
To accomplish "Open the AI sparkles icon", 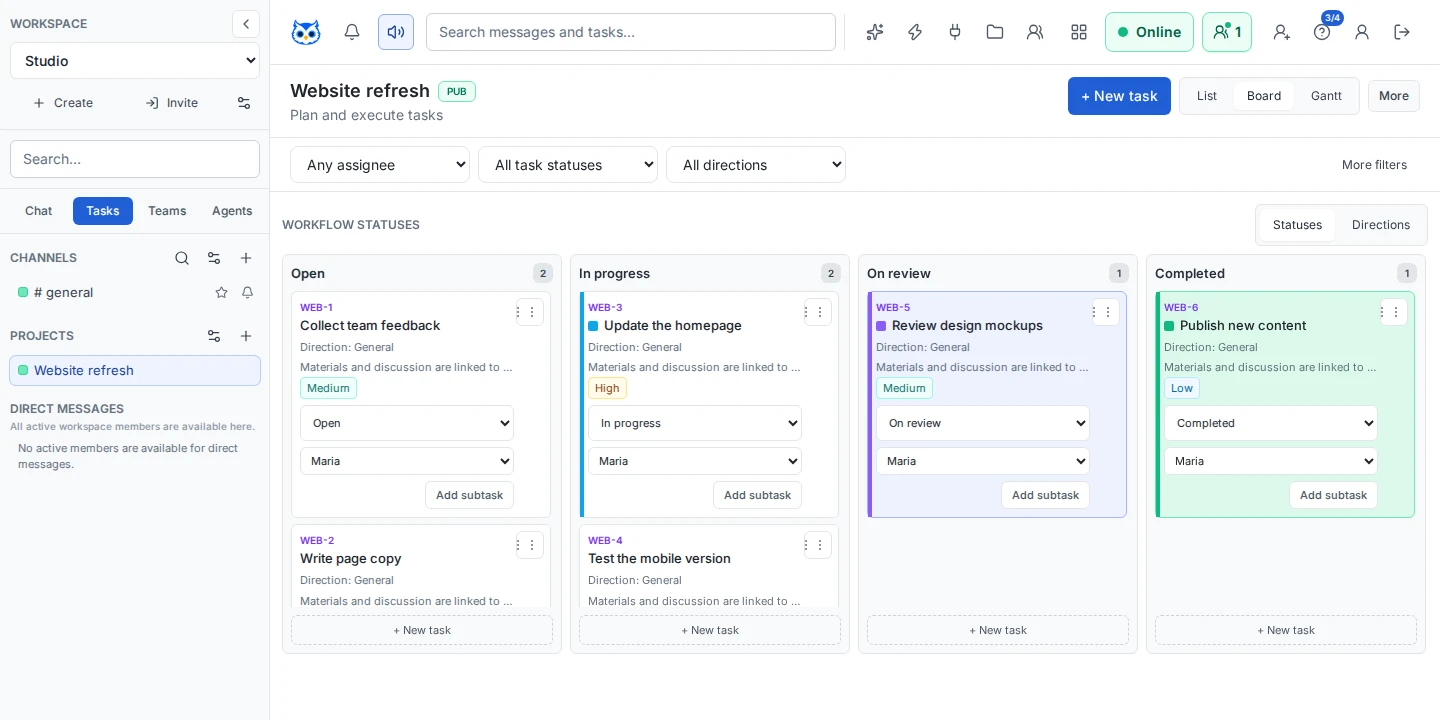I will click(x=875, y=32).
